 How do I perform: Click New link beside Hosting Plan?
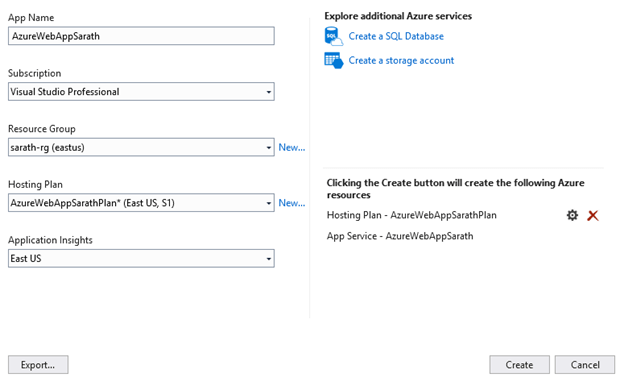click(x=292, y=203)
